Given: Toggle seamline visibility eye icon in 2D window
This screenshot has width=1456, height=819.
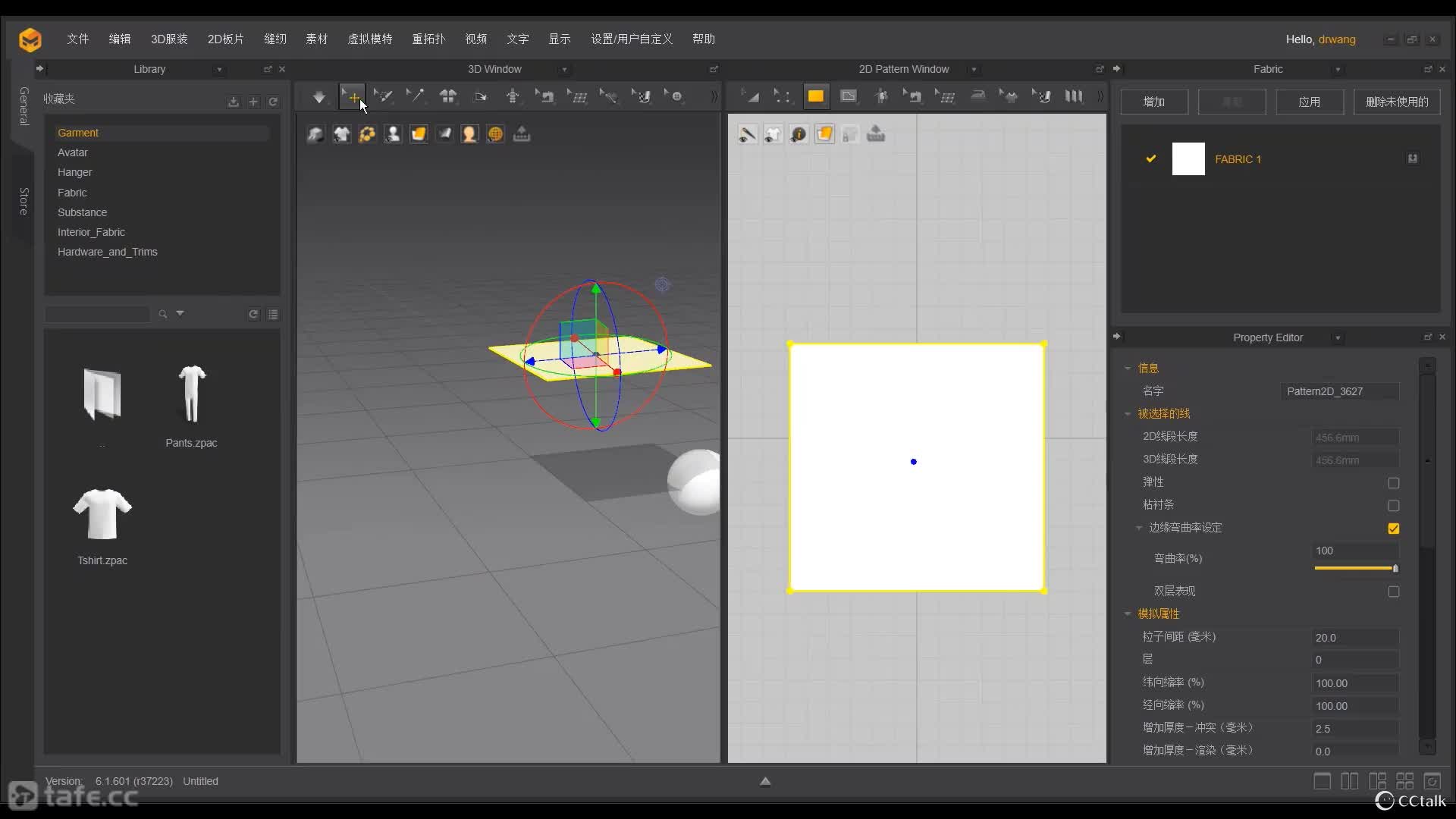Looking at the screenshot, I should point(748,134).
